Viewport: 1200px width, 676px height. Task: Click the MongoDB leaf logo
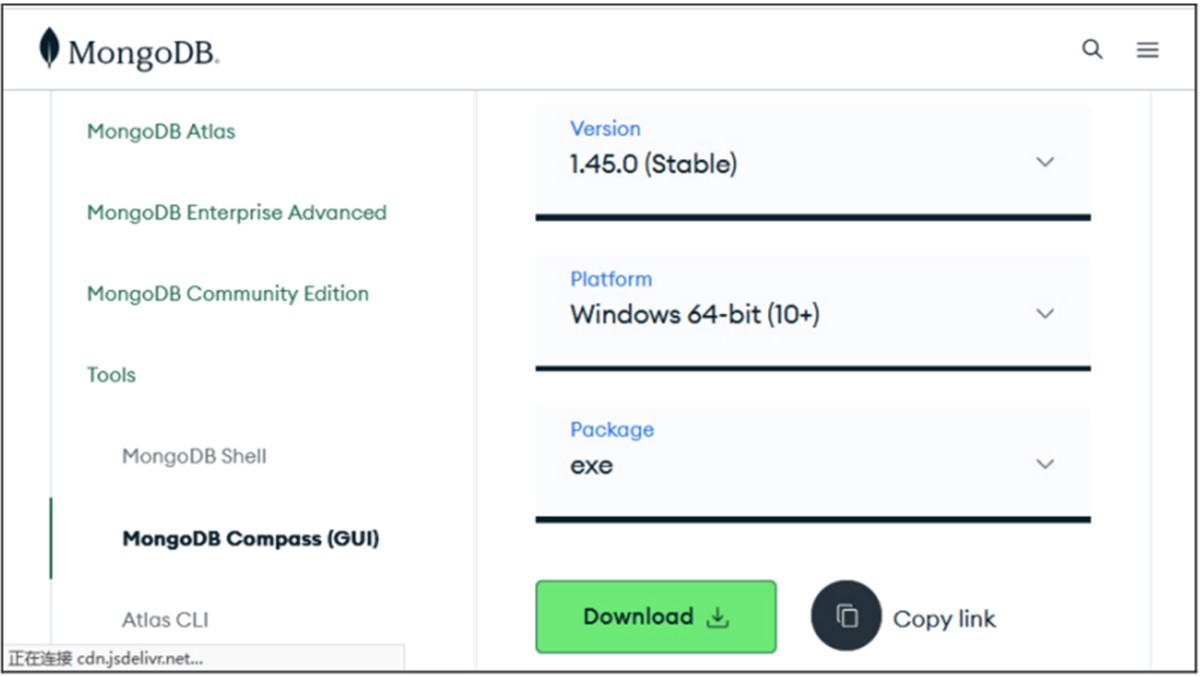pyautogui.click(x=48, y=48)
